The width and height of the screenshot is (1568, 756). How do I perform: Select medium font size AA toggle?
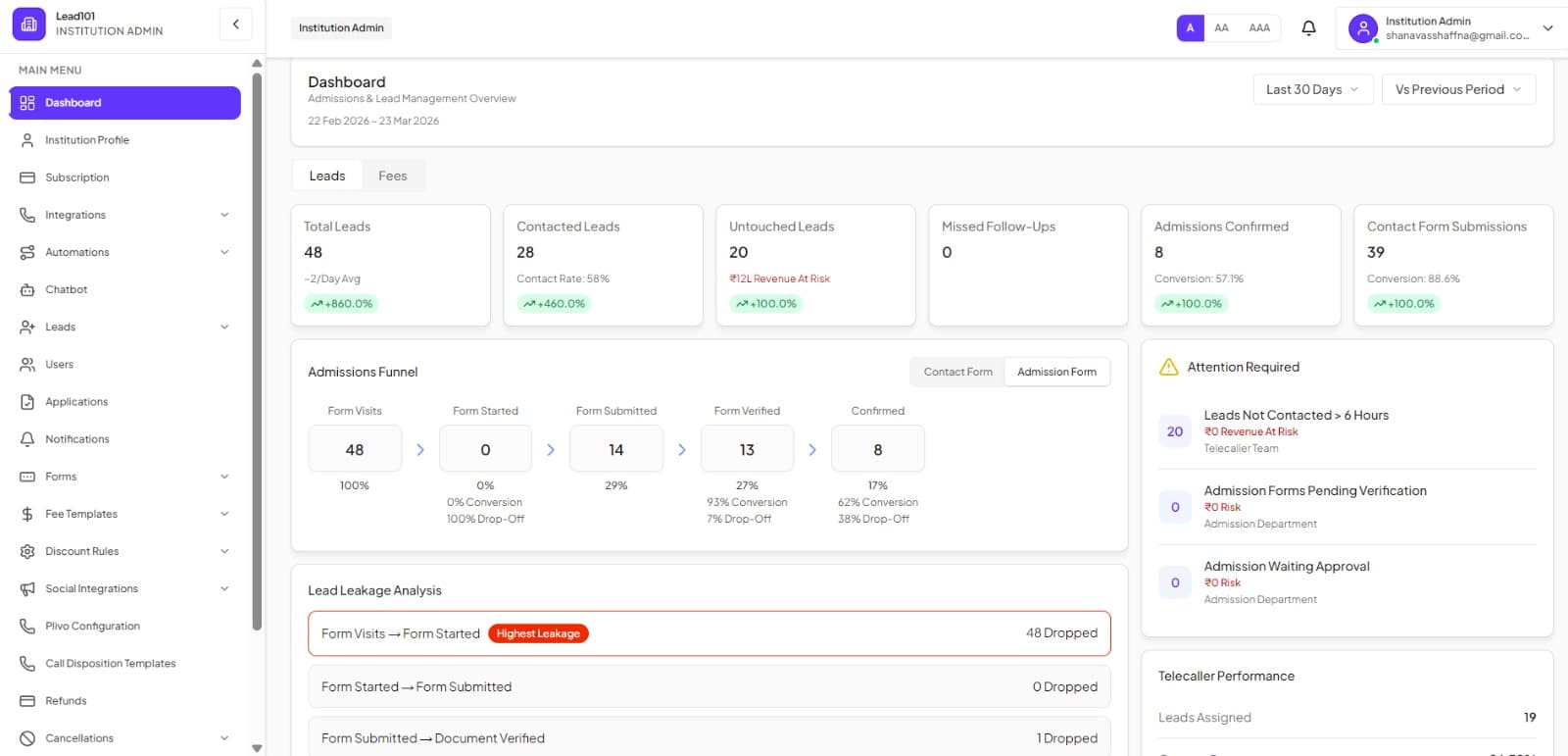click(x=1221, y=27)
